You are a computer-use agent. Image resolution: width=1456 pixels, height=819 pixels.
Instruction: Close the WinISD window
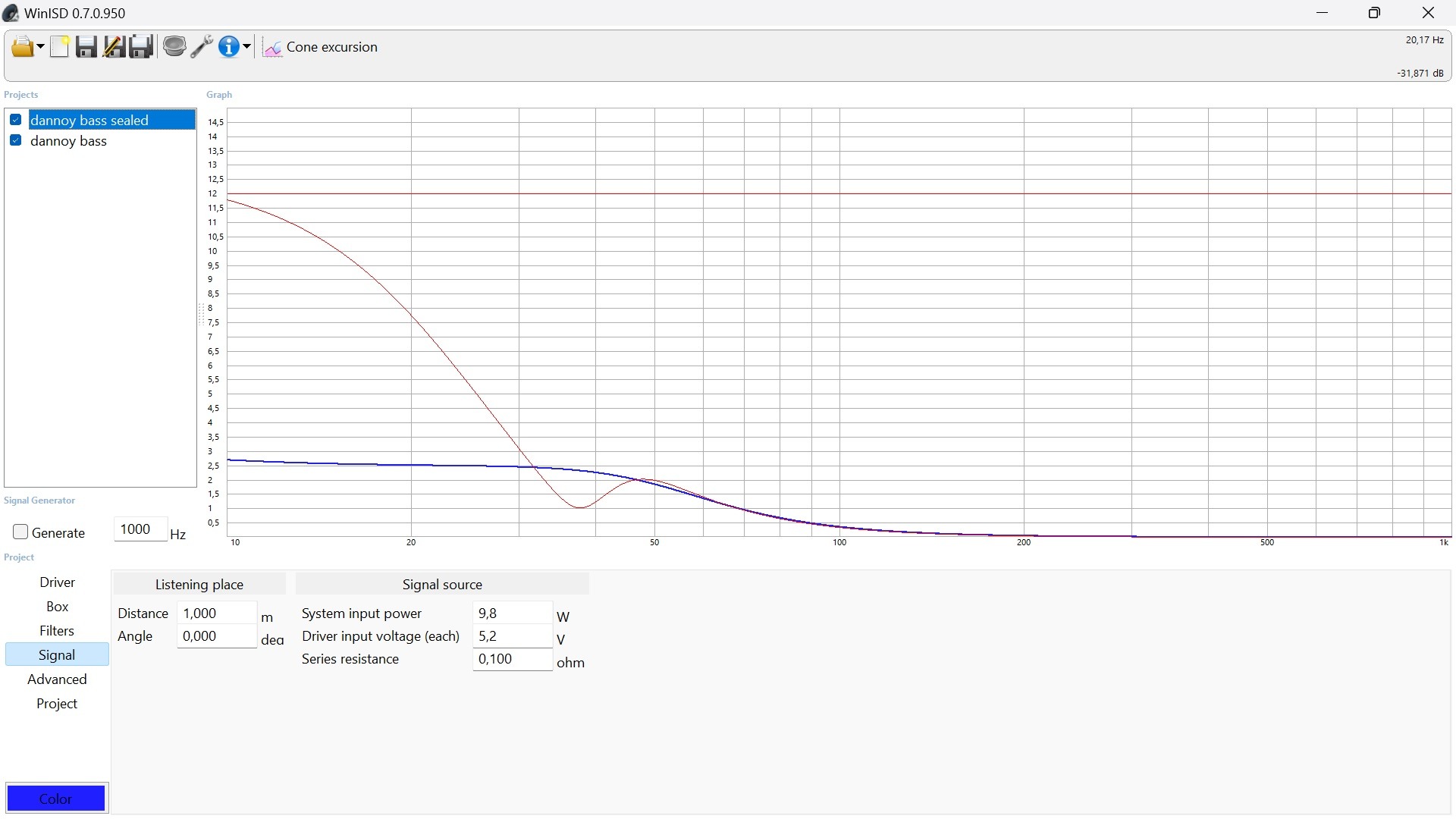(1429, 13)
